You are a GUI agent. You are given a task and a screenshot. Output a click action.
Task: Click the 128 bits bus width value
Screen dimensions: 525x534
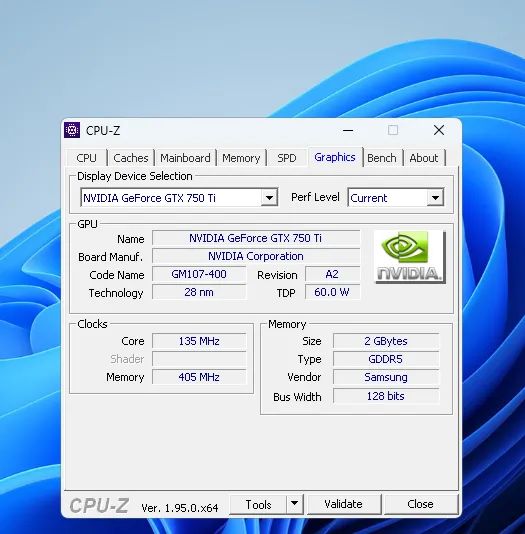386,396
